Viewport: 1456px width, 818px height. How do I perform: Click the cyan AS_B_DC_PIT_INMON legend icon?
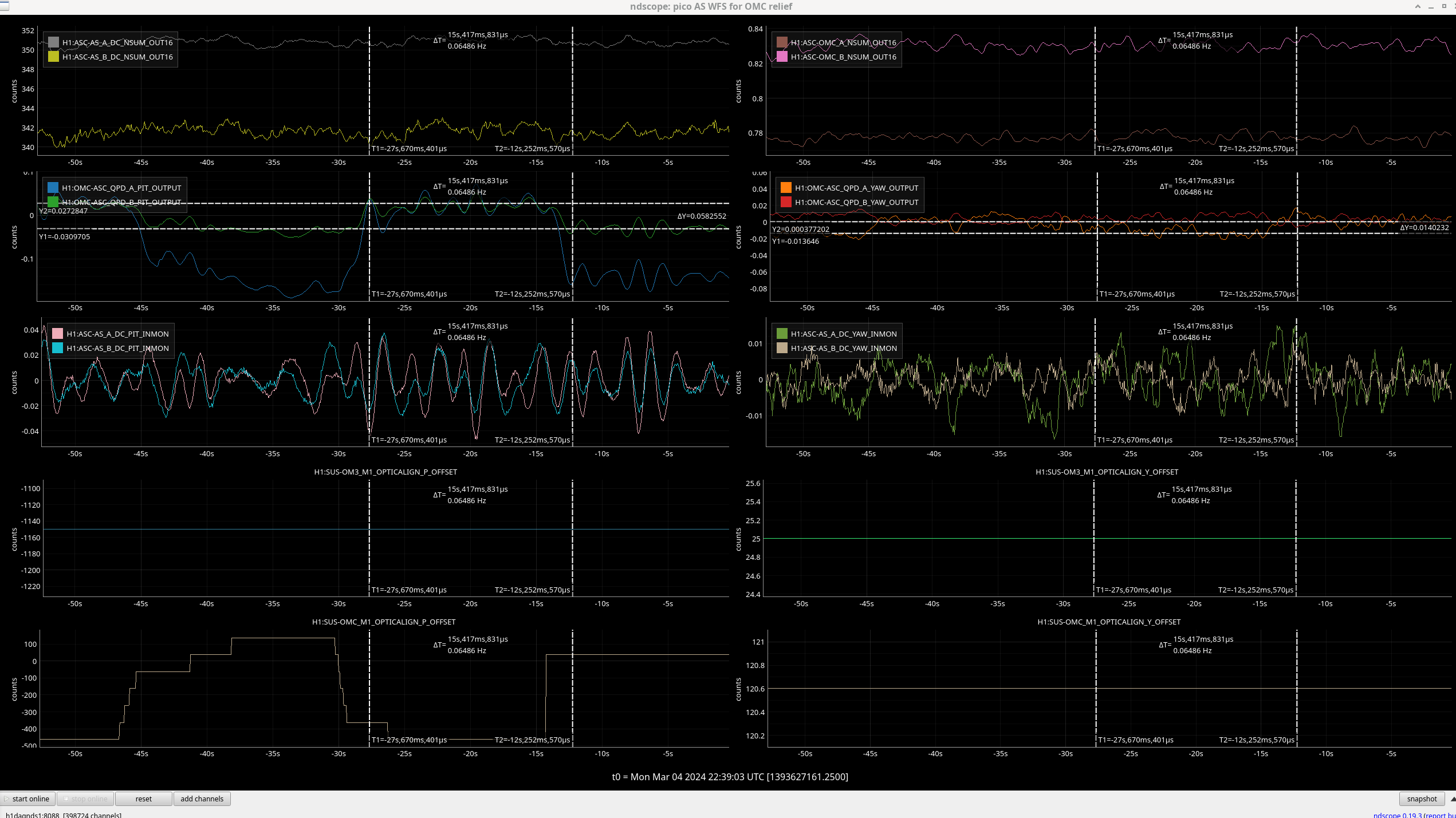[x=58, y=348]
